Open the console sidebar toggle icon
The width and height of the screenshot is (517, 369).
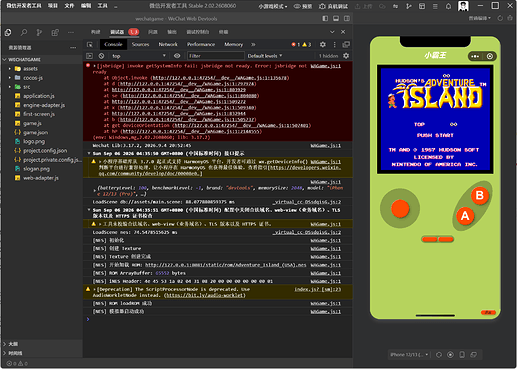click(x=90, y=56)
